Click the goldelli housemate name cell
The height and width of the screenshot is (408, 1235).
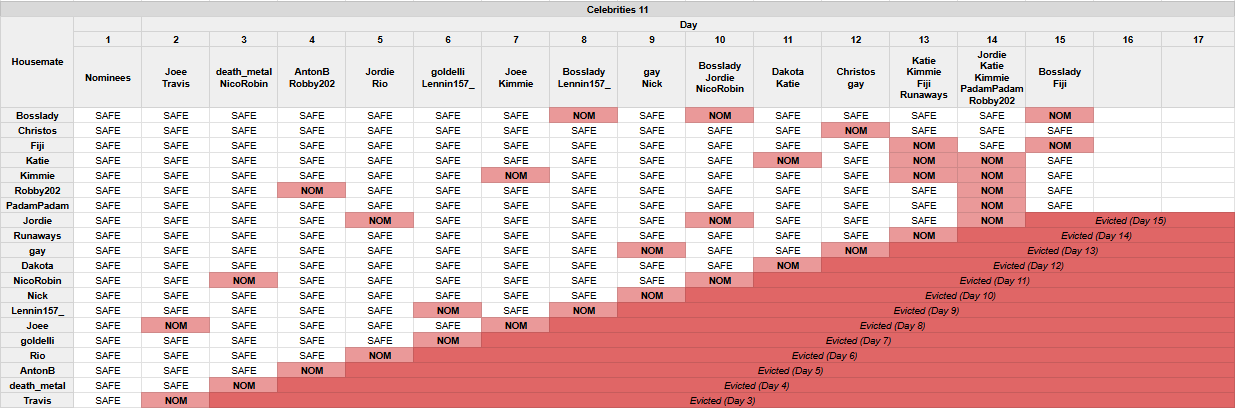(37, 340)
